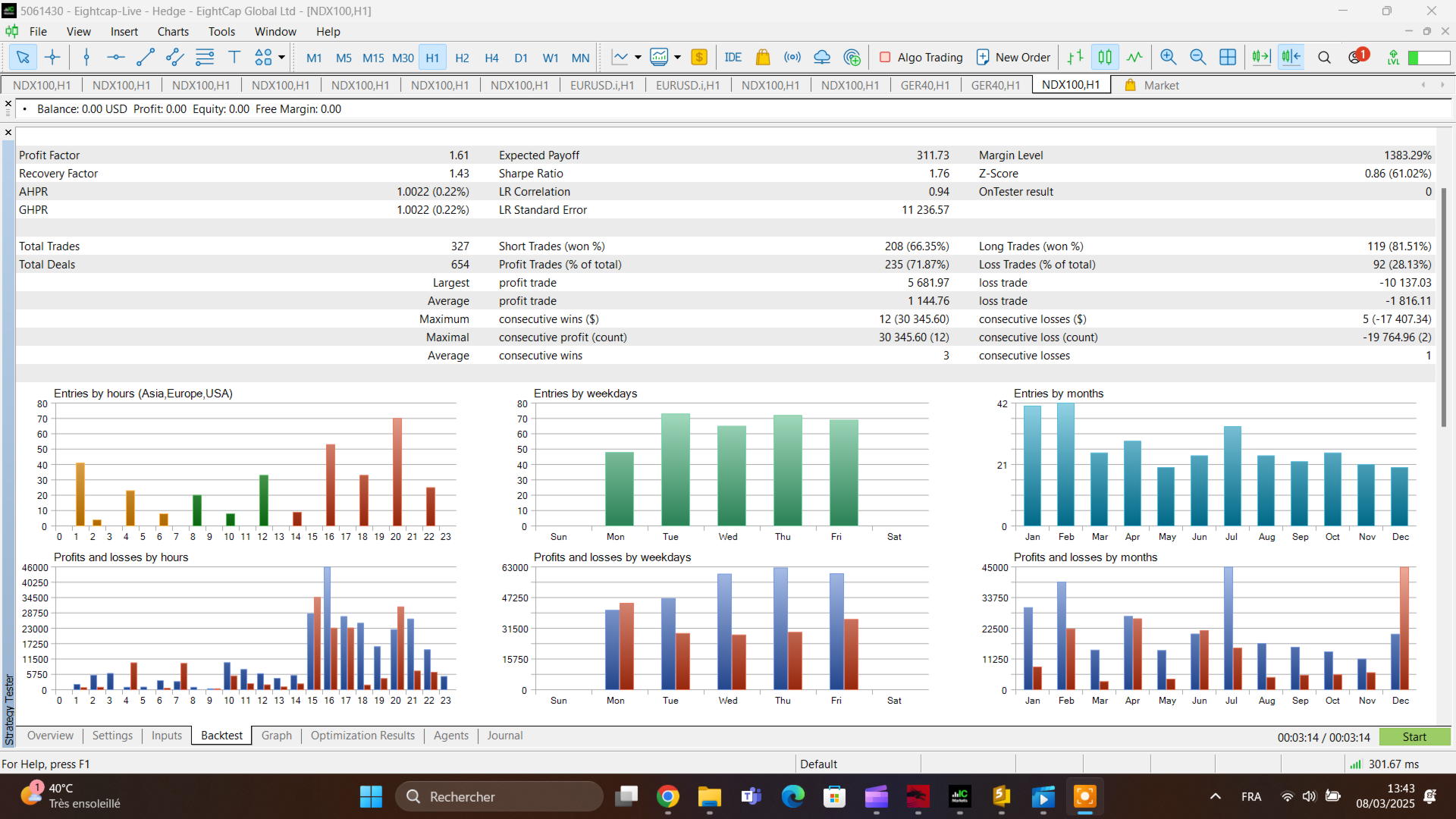1456x819 pixels.
Task: Select the trendline drawing tool
Action: (x=146, y=57)
